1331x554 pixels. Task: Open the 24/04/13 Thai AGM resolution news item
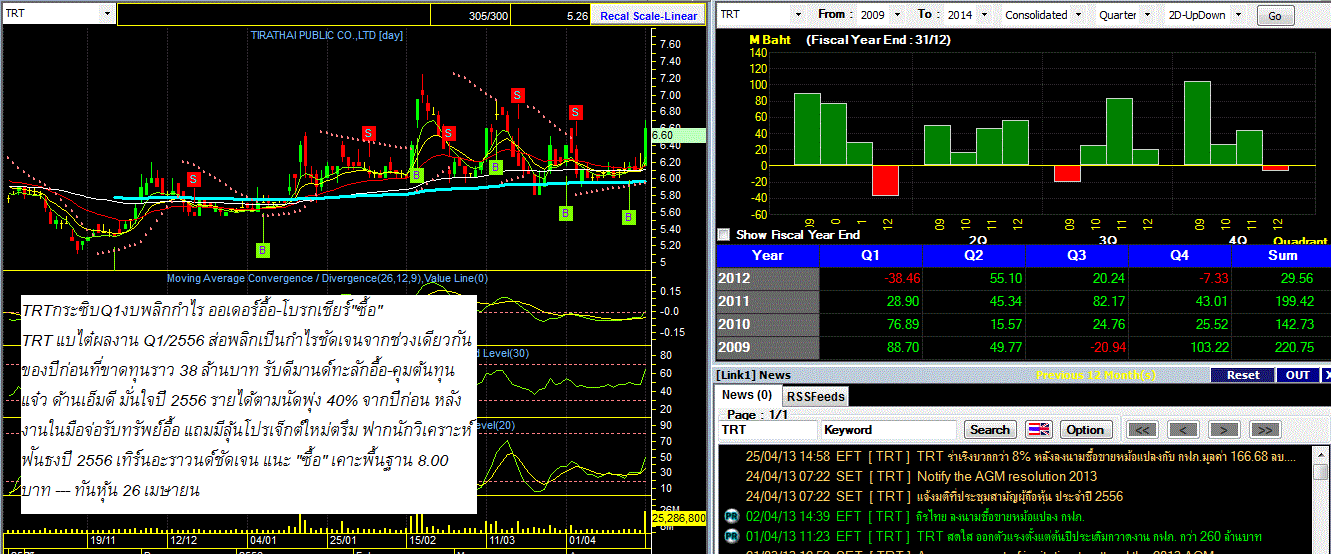934,496
